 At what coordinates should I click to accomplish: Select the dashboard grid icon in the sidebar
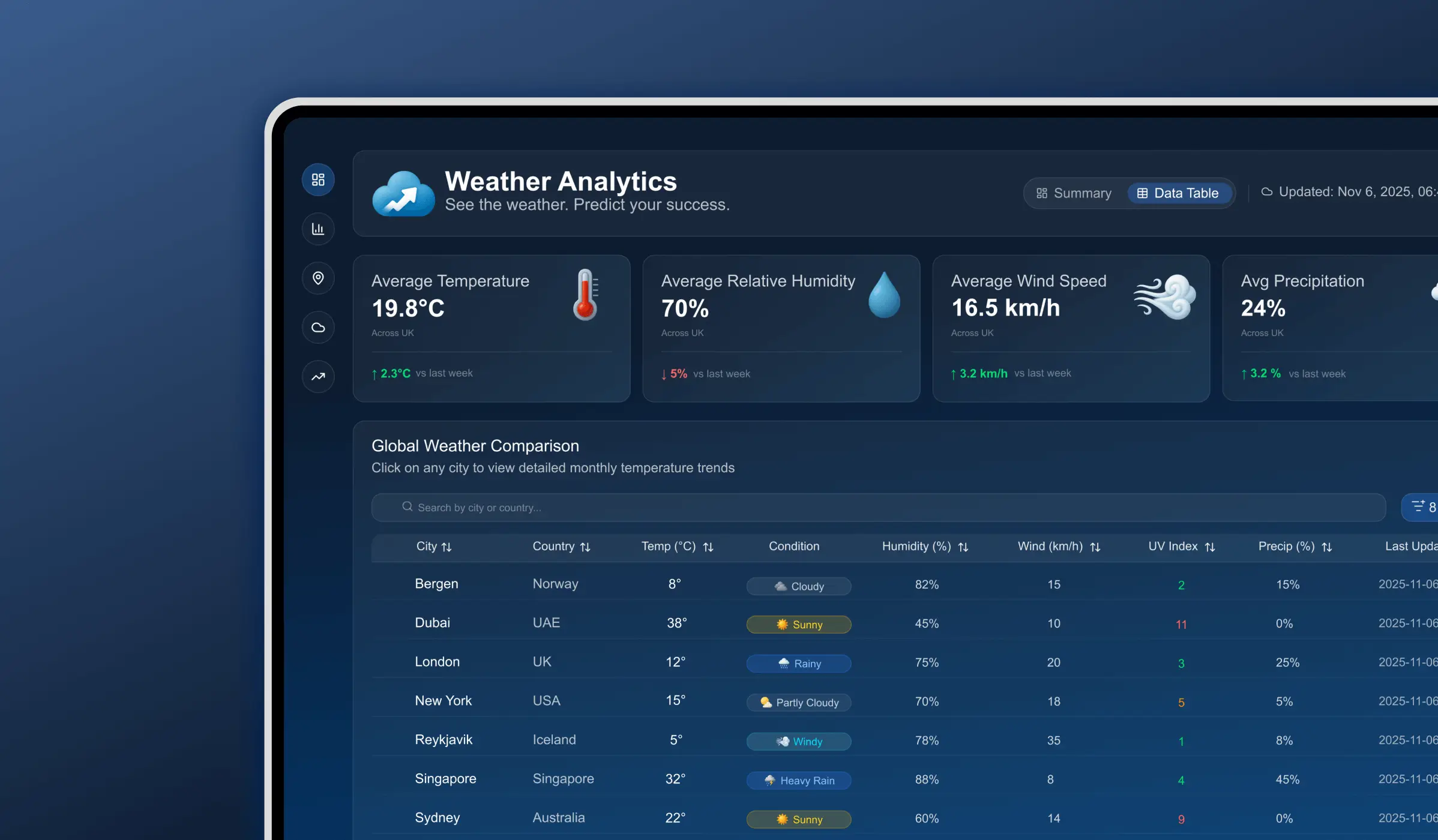318,179
